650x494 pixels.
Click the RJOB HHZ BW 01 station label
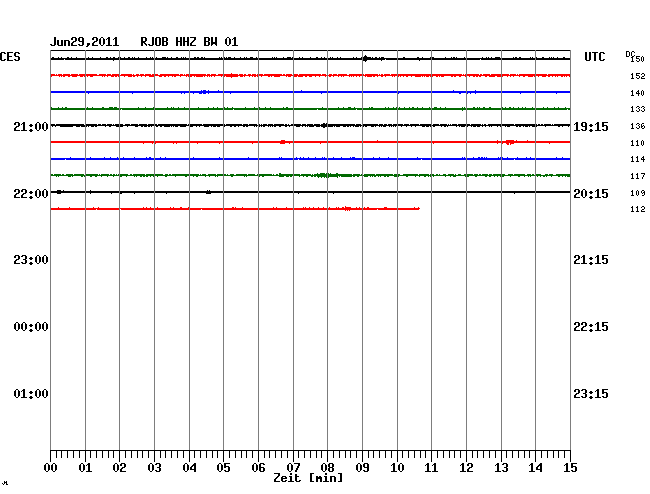(x=189, y=42)
